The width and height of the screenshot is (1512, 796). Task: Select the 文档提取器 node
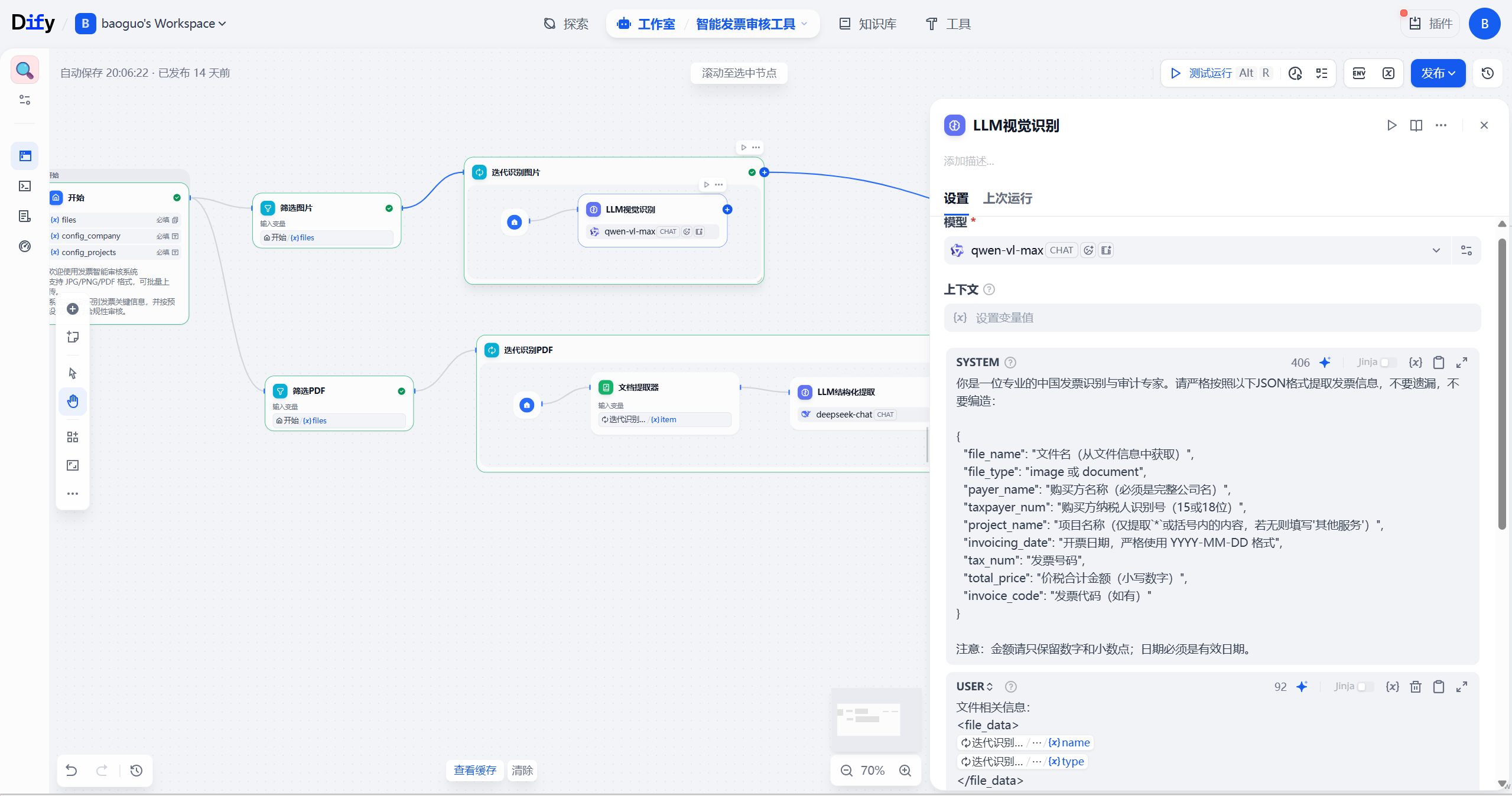665,403
